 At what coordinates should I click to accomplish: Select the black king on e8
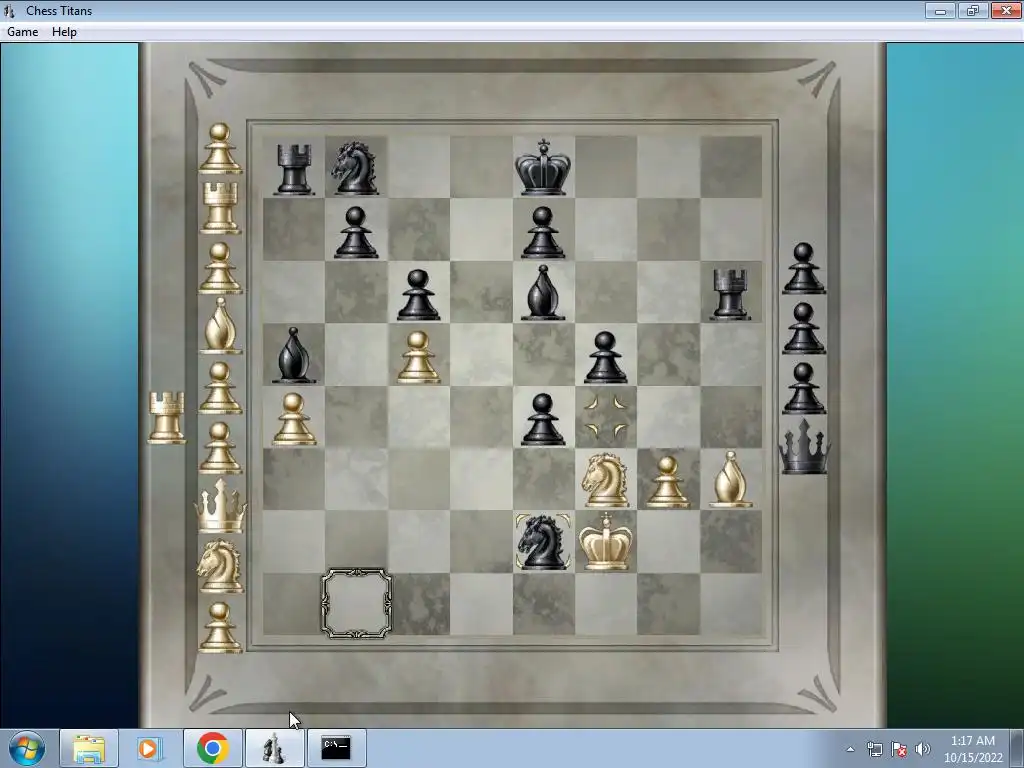(543, 167)
